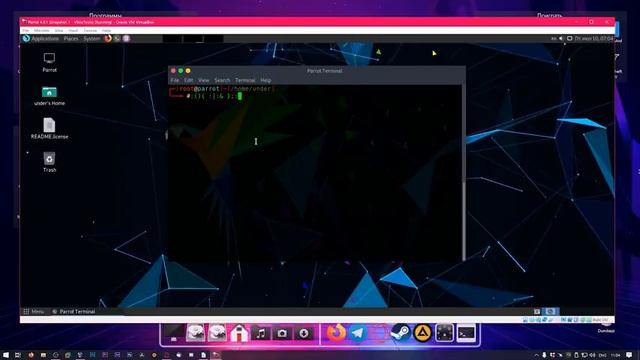Open README.license file on the desktop
Image resolution: width=640 pixels, height=360 pixels.
pos(49,128)
